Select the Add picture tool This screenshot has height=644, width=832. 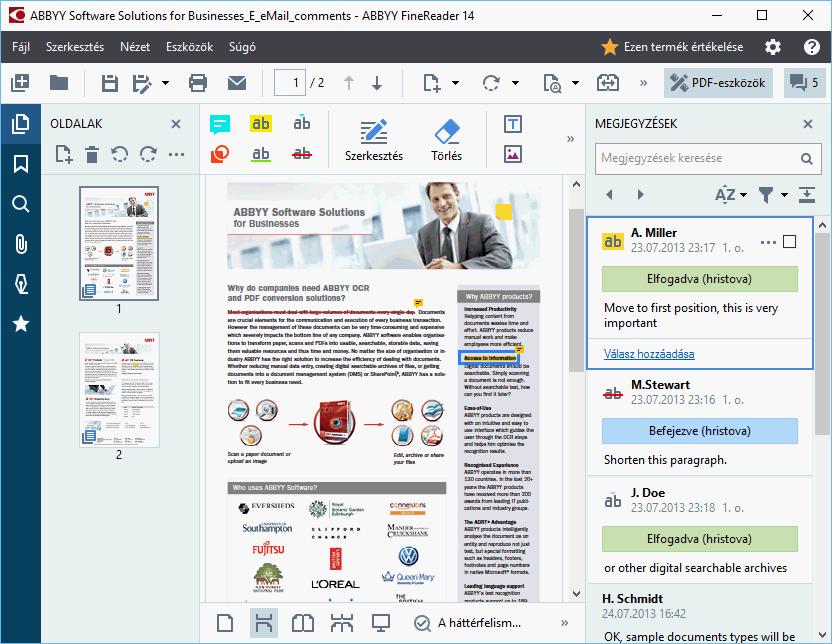point(513,154)
